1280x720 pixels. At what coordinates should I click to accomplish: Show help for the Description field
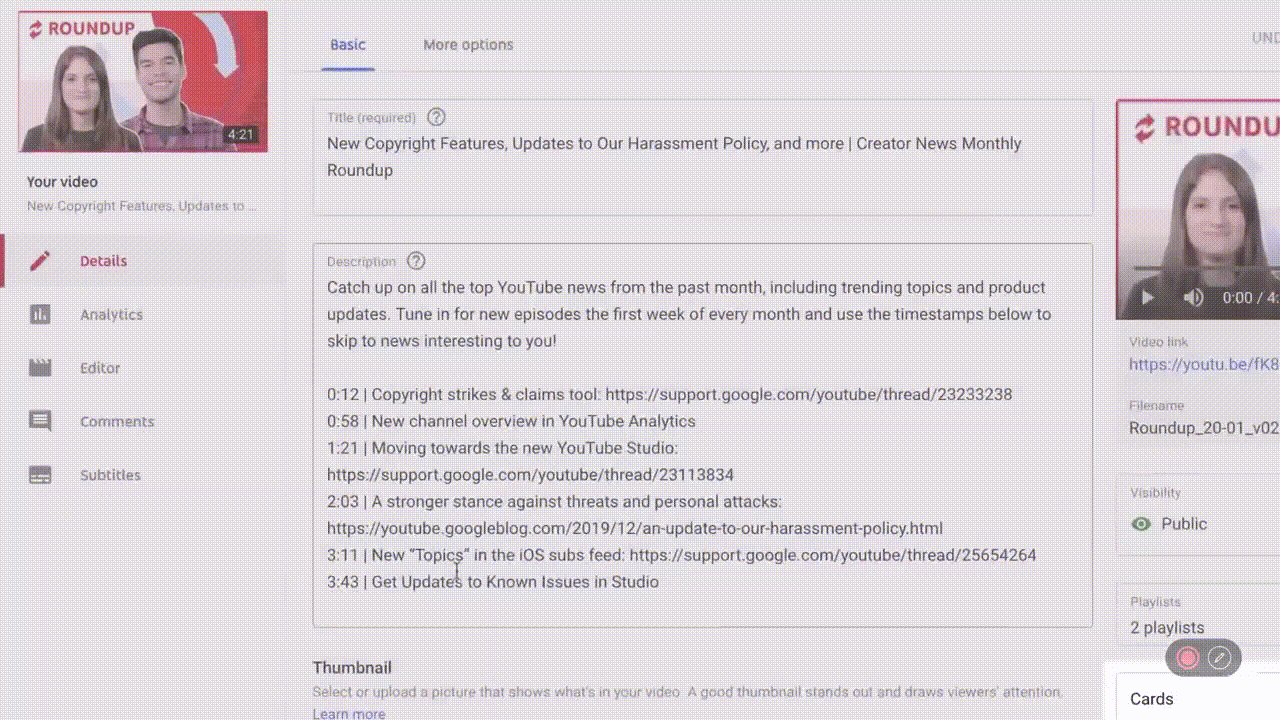[x=416, y=261]
